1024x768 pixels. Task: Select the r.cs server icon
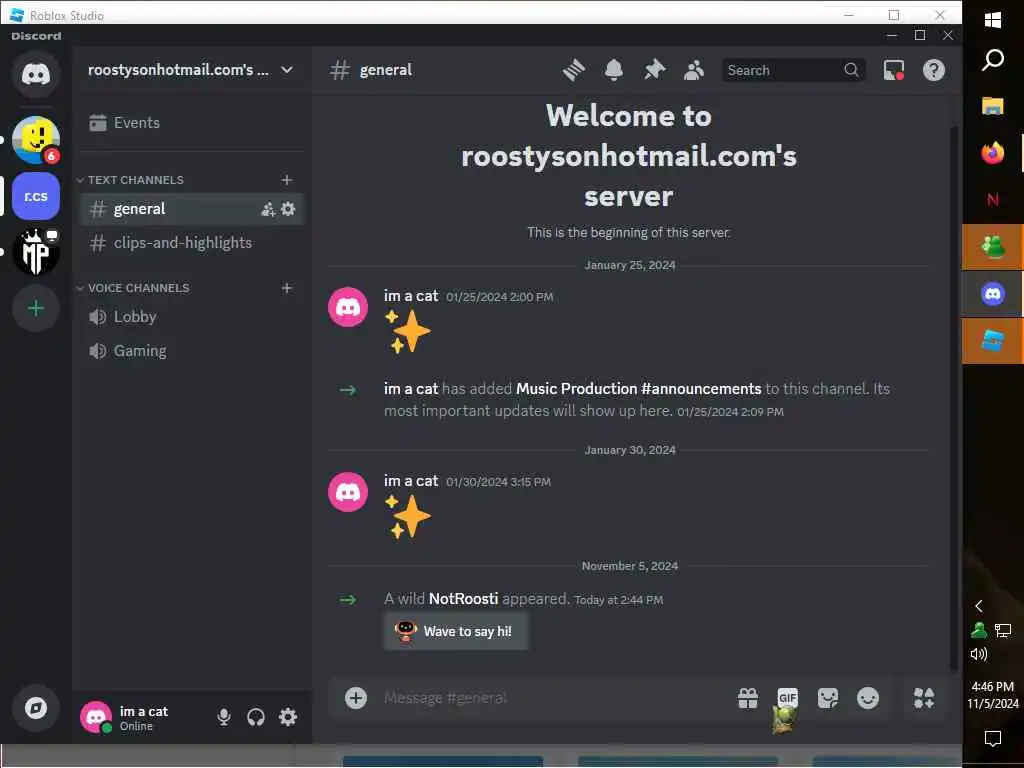pos(35,196)
